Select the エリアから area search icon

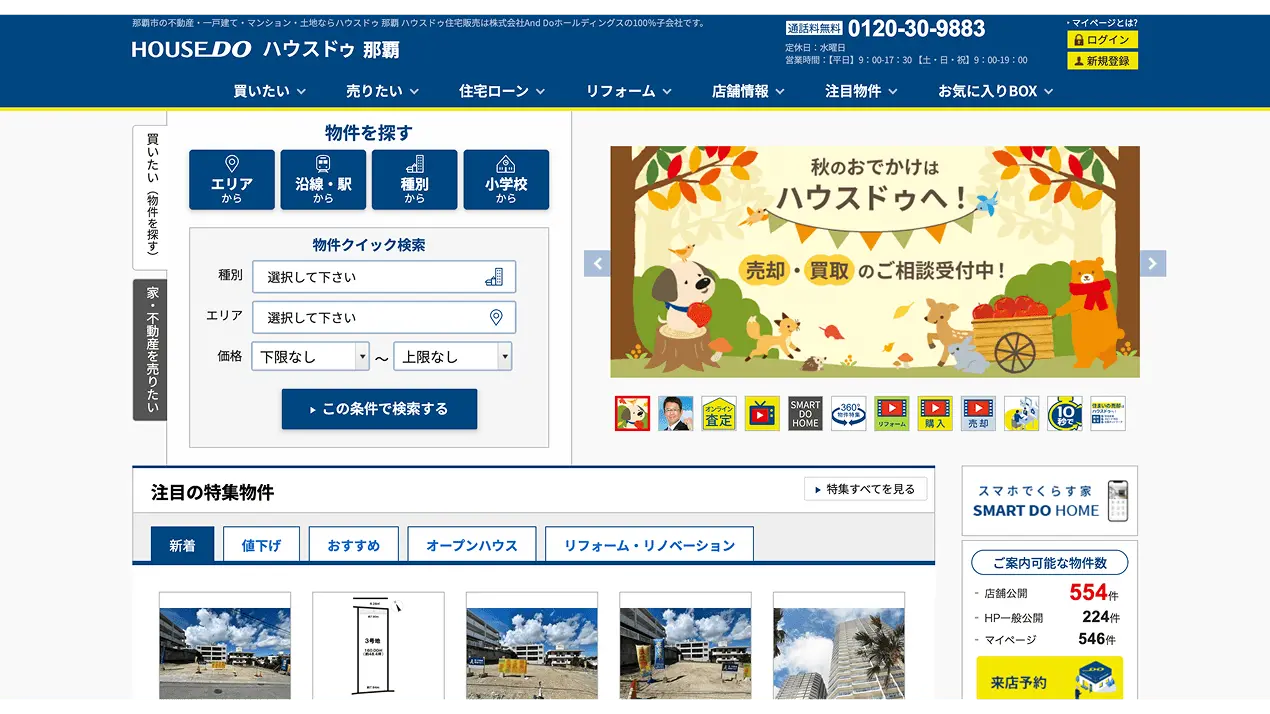(x=231, y=180)
